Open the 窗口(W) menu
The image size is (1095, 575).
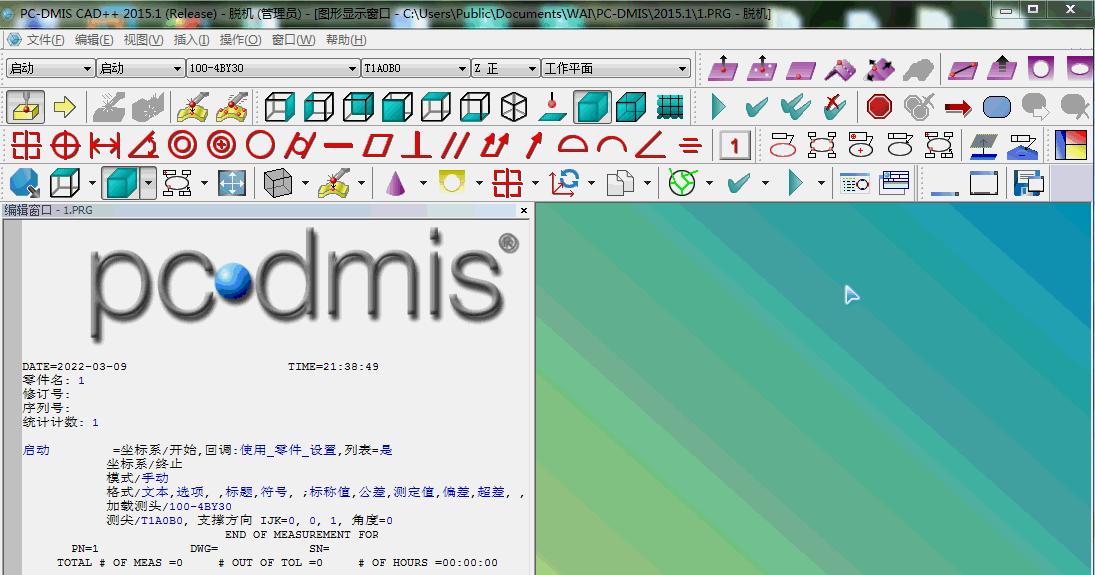click(x=293, y=40)
